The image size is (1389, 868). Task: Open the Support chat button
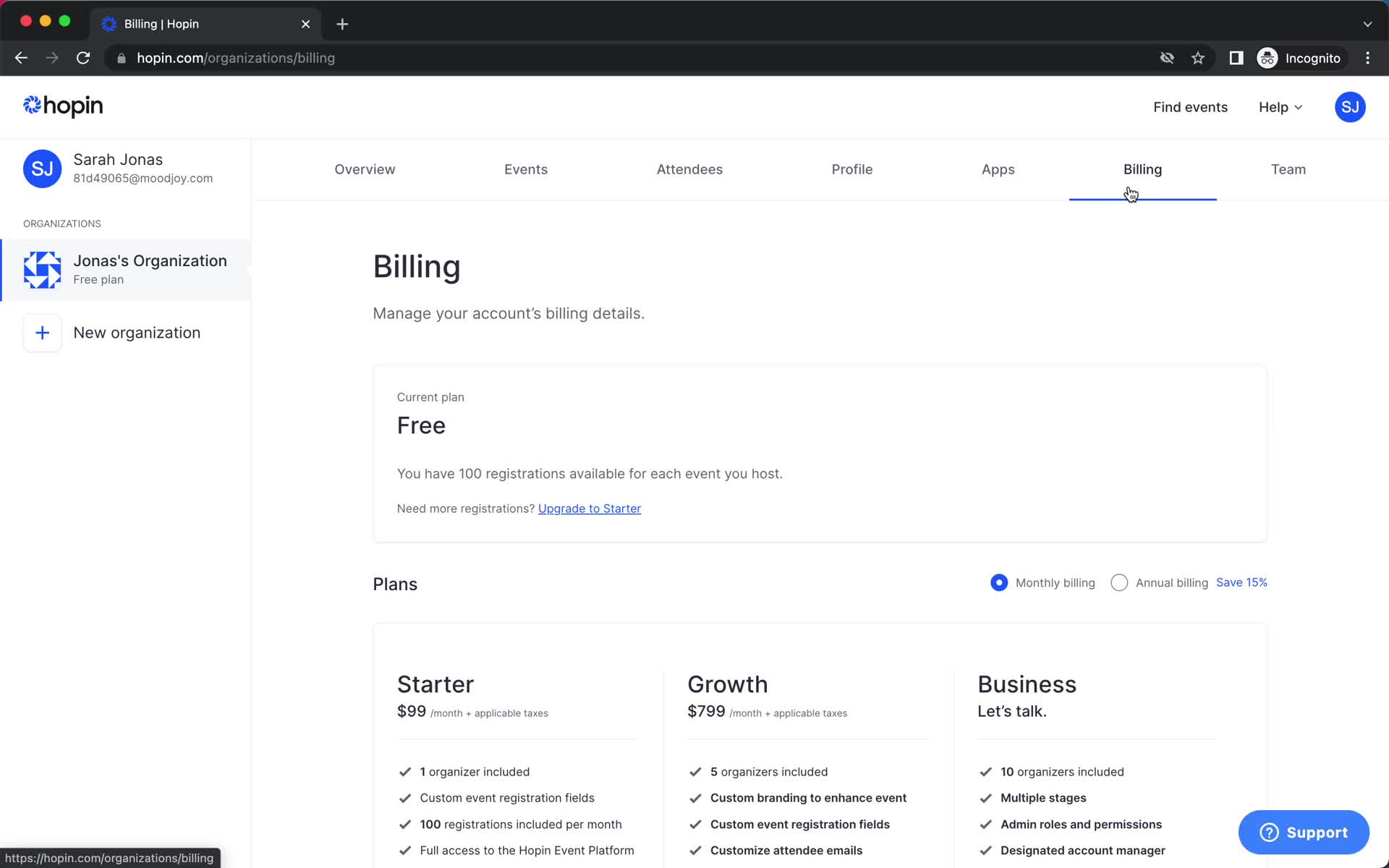pyautogui.click(x=1304, y=832)
